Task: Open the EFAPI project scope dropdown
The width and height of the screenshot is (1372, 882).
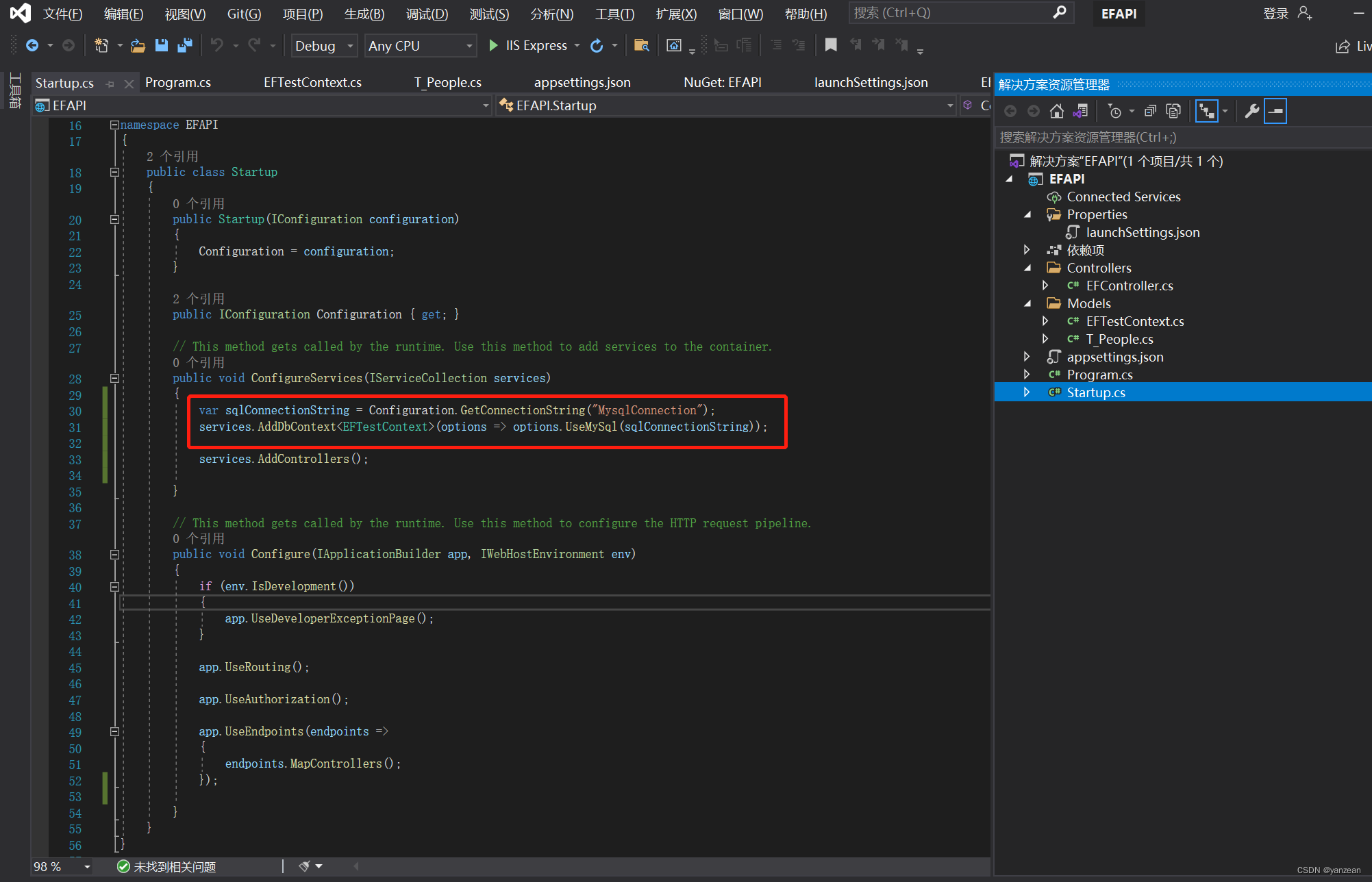Action: click(x=262, y=105)
